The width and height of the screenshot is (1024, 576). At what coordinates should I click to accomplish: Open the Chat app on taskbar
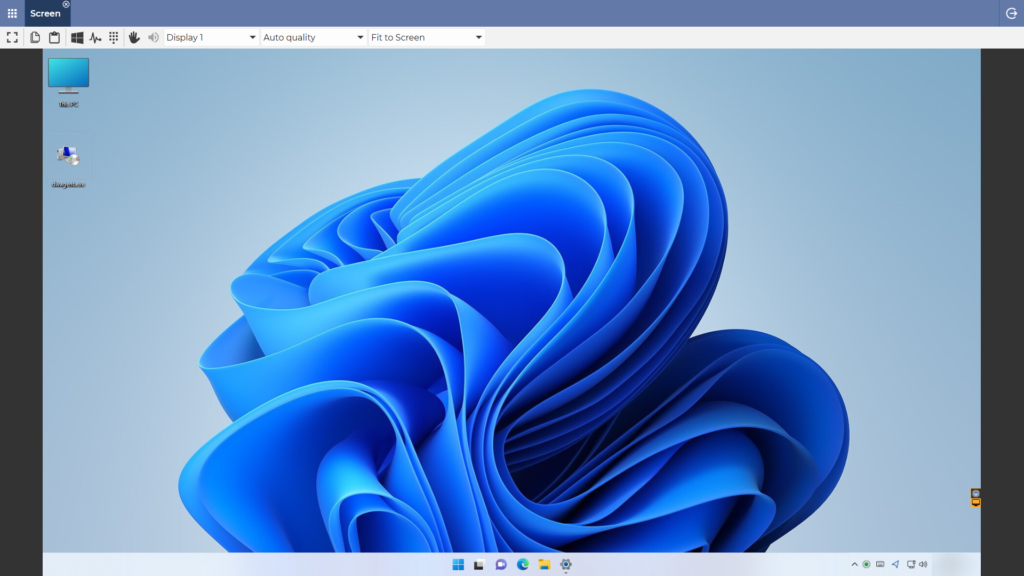[x=501, y=564]
